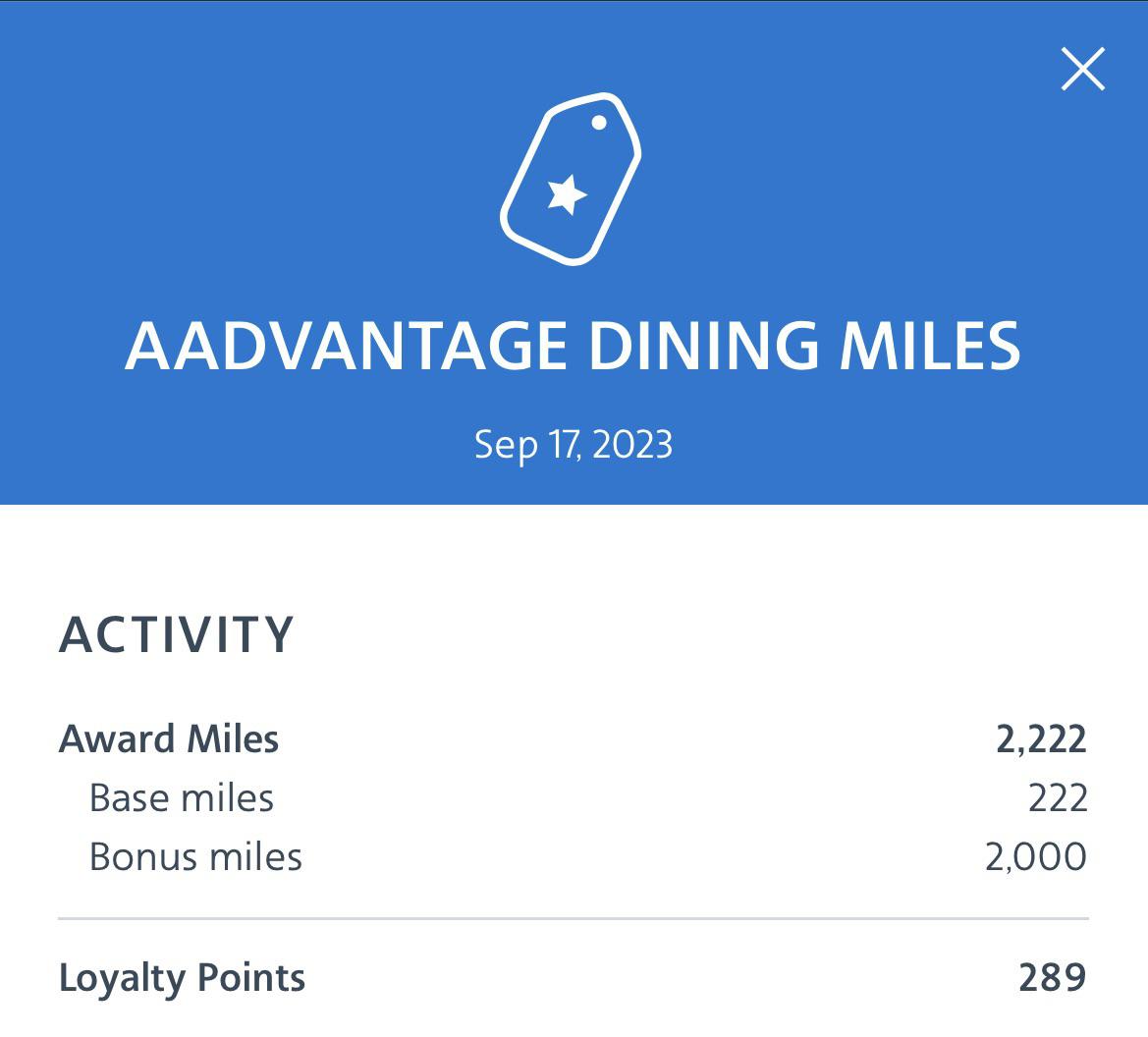Click the X dismiss icon

1083,69
